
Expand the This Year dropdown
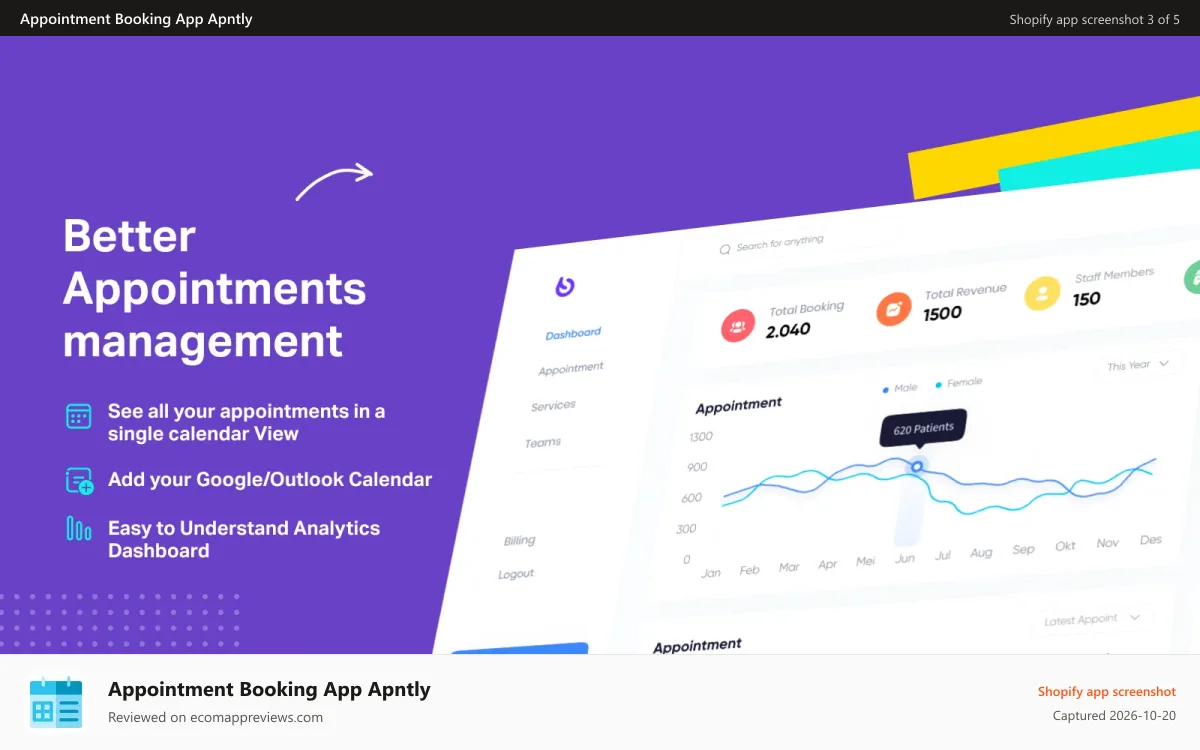pyautogui.click(x=1138, y=365)
